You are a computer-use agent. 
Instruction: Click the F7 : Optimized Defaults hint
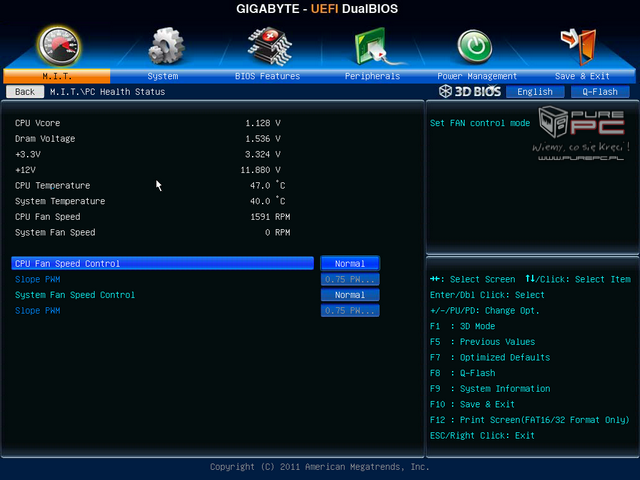[x=490, y=357]
